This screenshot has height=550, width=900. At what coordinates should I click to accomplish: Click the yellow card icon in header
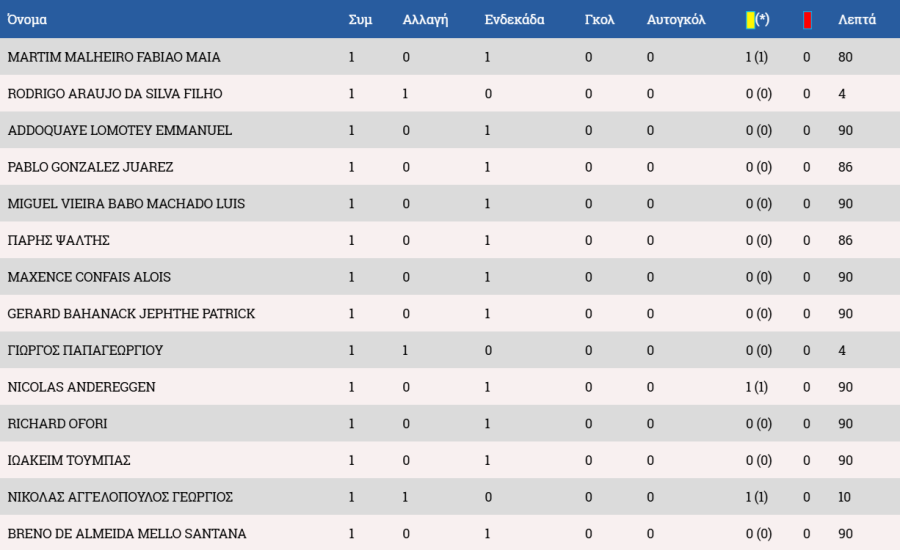pyautogui.click(x=750, y=20)
